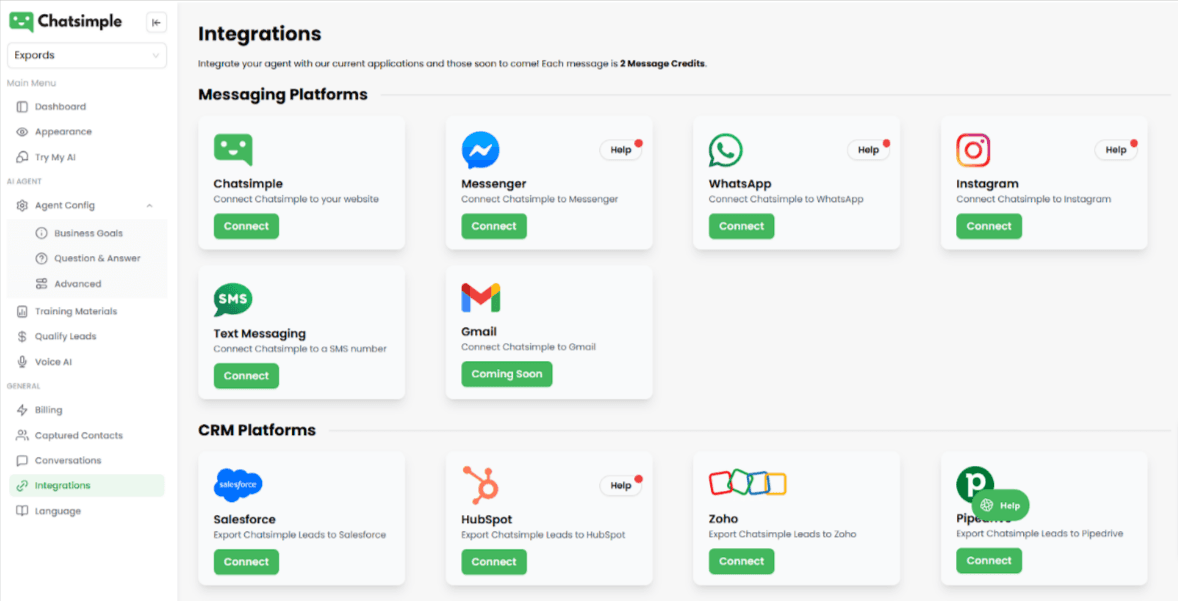
Task: Click the Messenger logo icon
Action: (480, 150)
